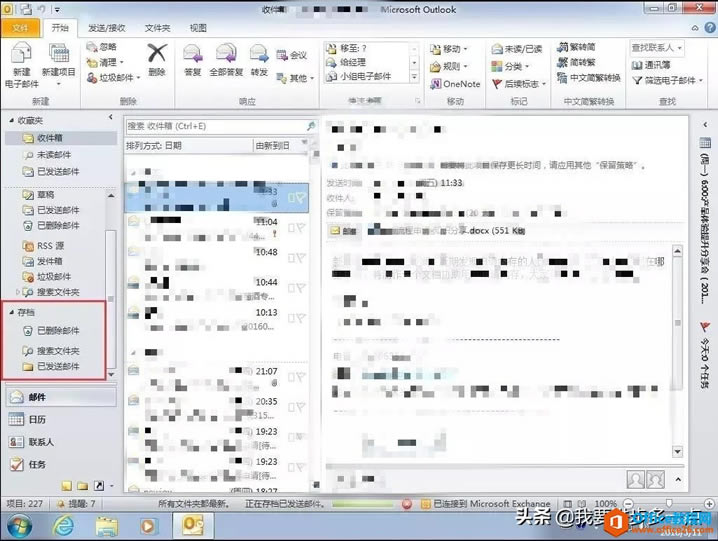This screenshot has width=718, height=541.
Task: Open Internet Explorer from taskbar
Action: coord(63,525)
